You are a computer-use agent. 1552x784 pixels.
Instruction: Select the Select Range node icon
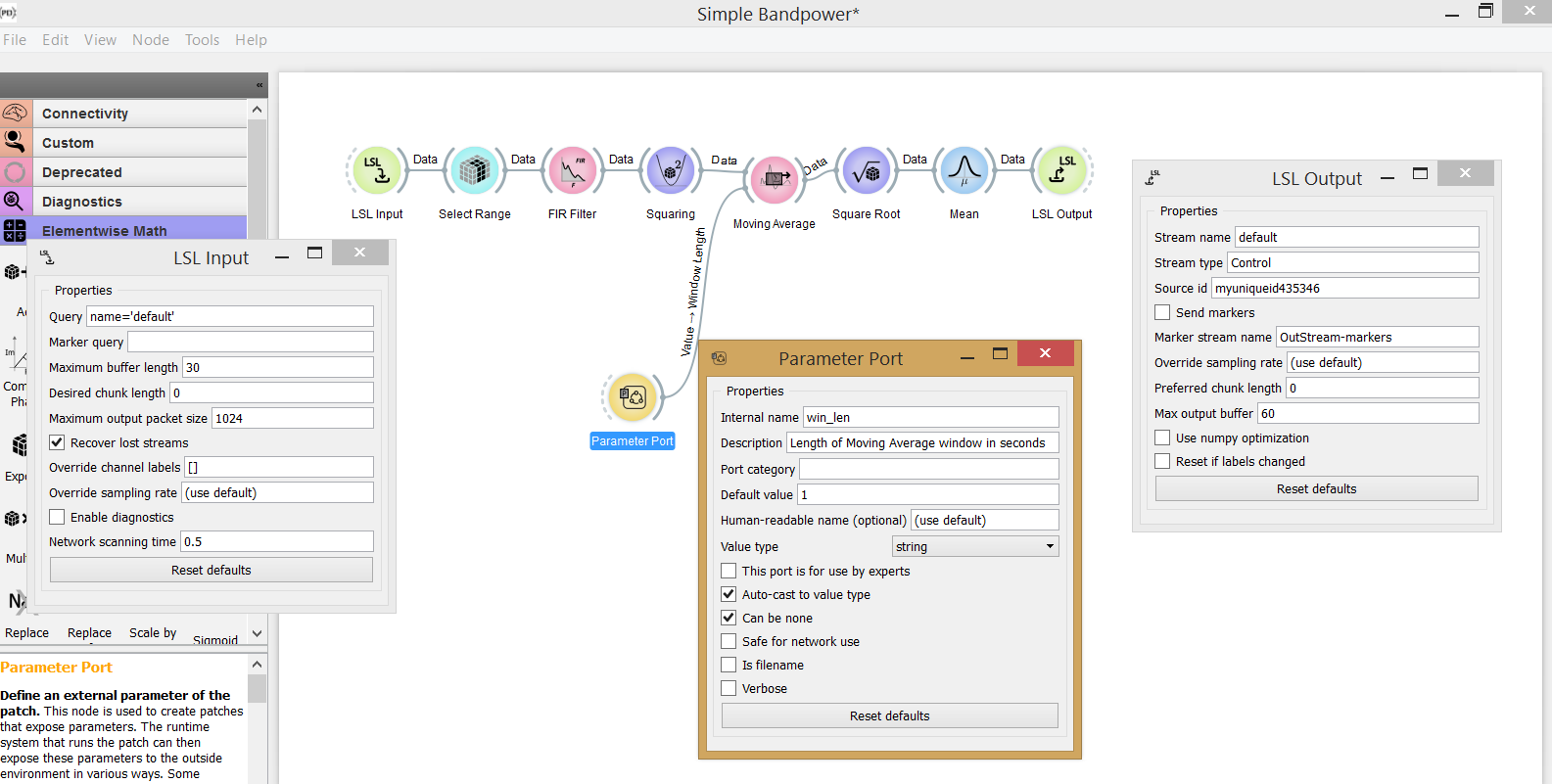(x=475, y=171)
